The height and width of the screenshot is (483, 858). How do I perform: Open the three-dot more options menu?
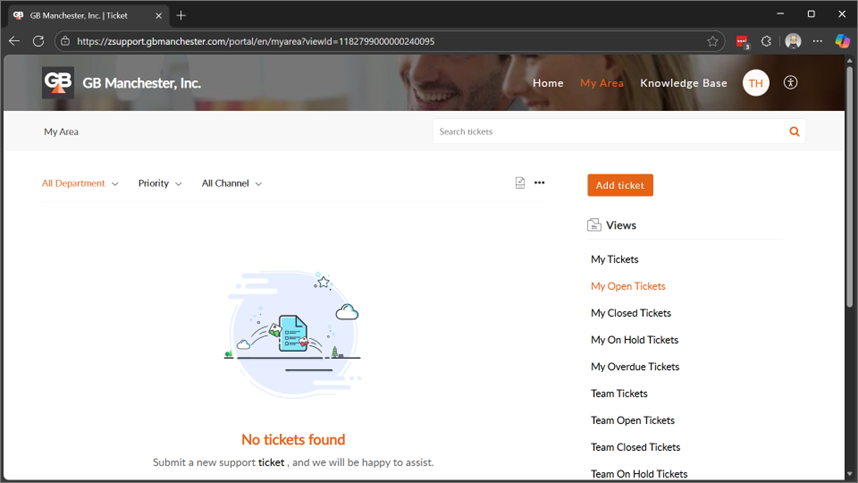[540, 183]
